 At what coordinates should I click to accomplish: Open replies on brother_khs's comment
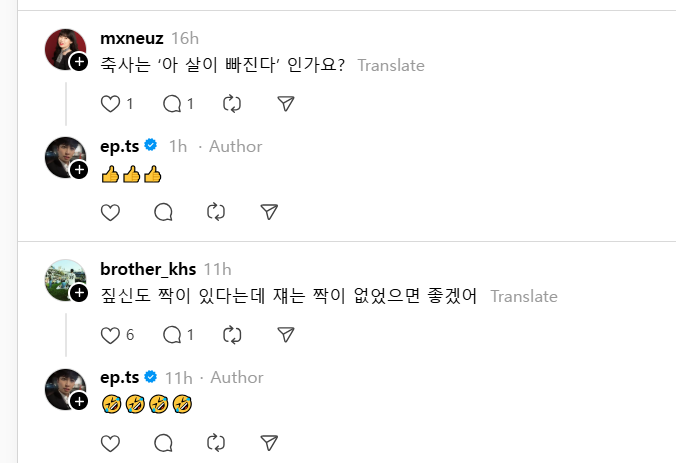pyautogui.click(x=171, y=334)
